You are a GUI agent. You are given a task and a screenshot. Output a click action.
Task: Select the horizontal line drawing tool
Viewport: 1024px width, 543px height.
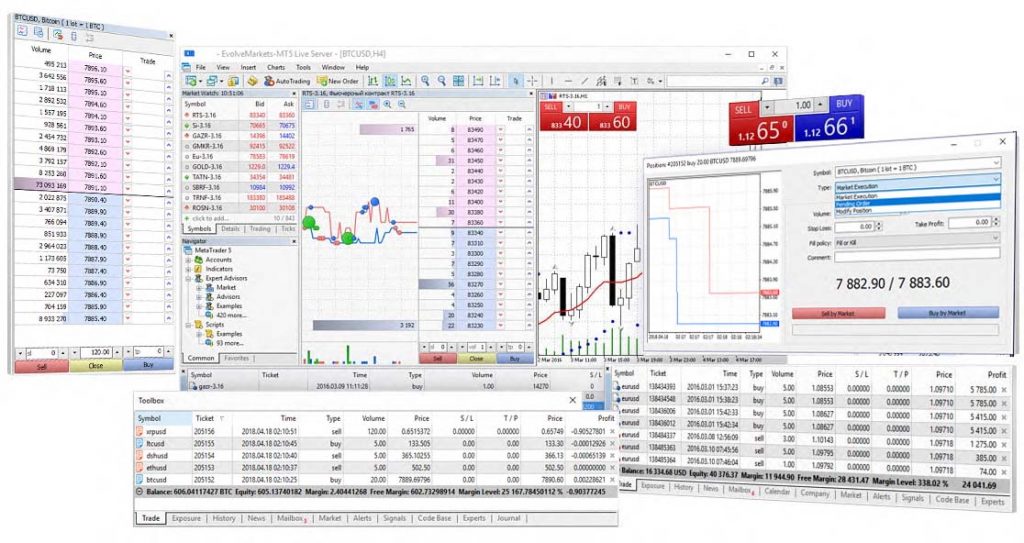[x=568, y=81]
